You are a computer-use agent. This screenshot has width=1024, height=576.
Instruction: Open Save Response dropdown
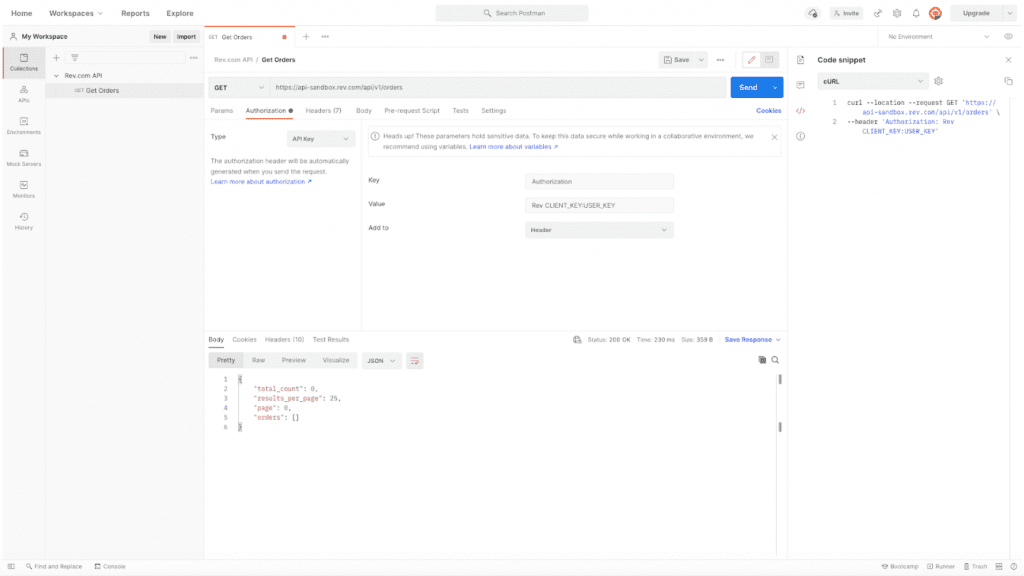pos(752,340)
